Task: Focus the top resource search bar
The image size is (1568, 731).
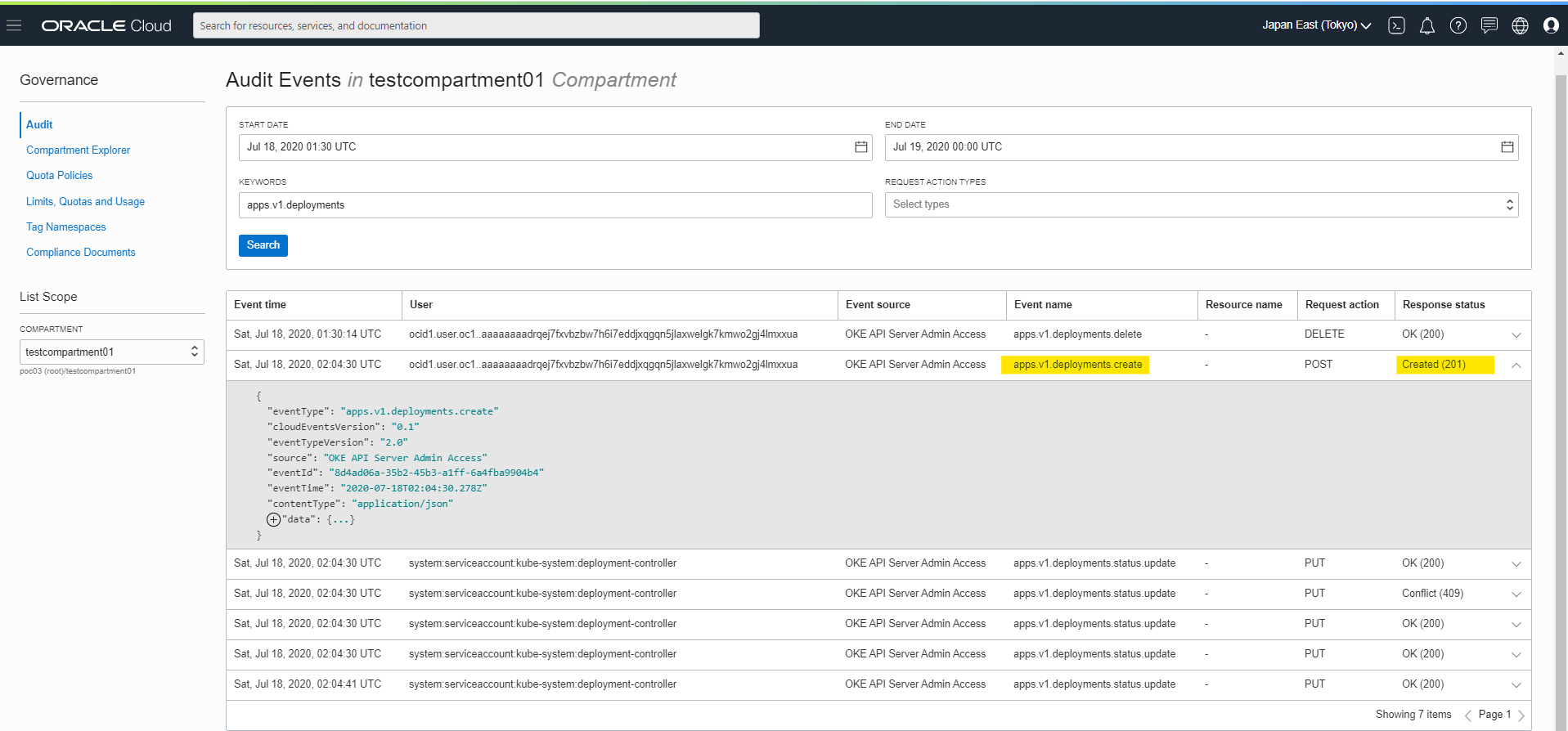Action: 476,25
